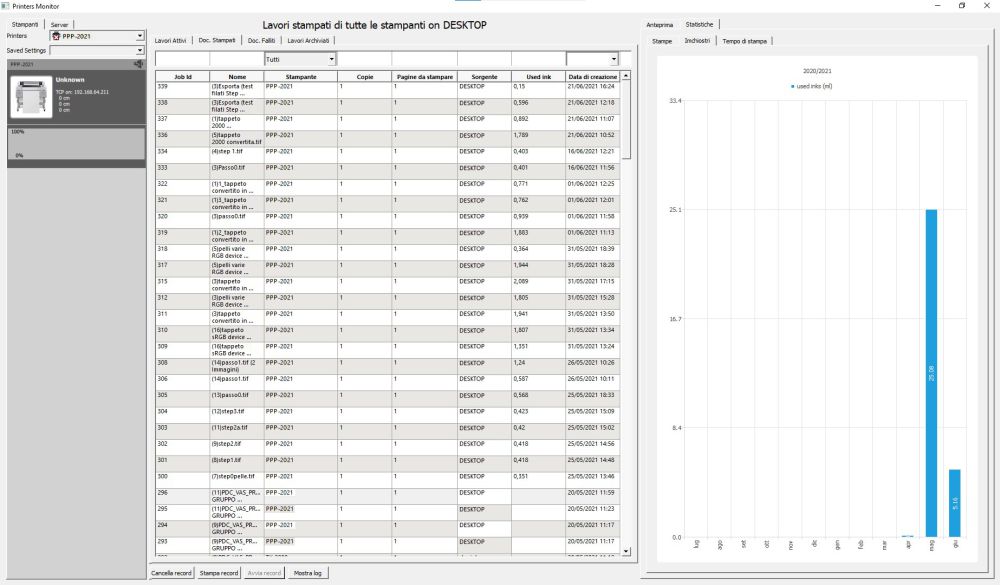The image size is (1000, 585).
Task: Select the printer thumbnail image labeled Unknown
Action: point(31,97)
